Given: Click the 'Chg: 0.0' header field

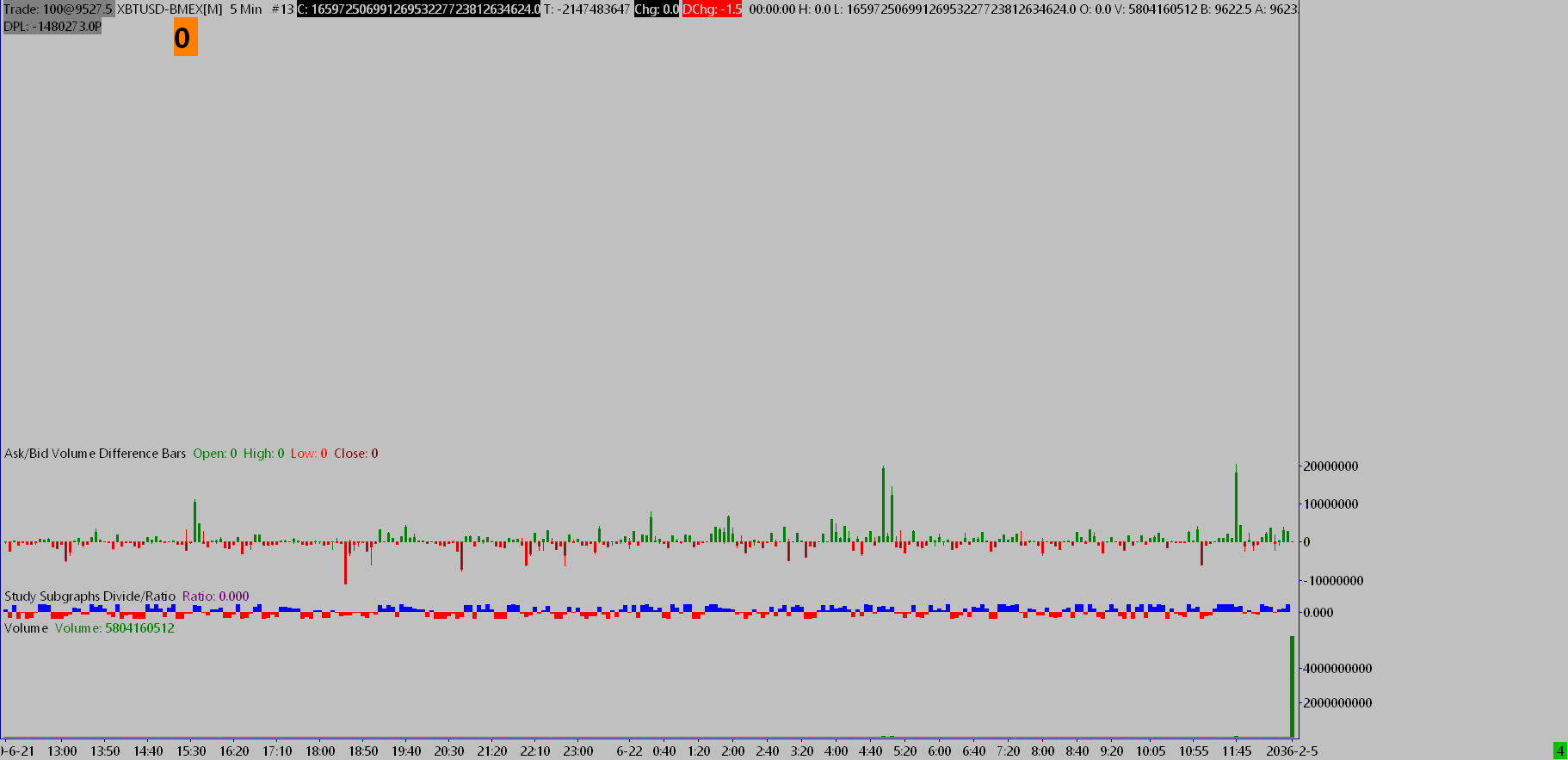Looking at the screenshot, I should pos(657,9).
